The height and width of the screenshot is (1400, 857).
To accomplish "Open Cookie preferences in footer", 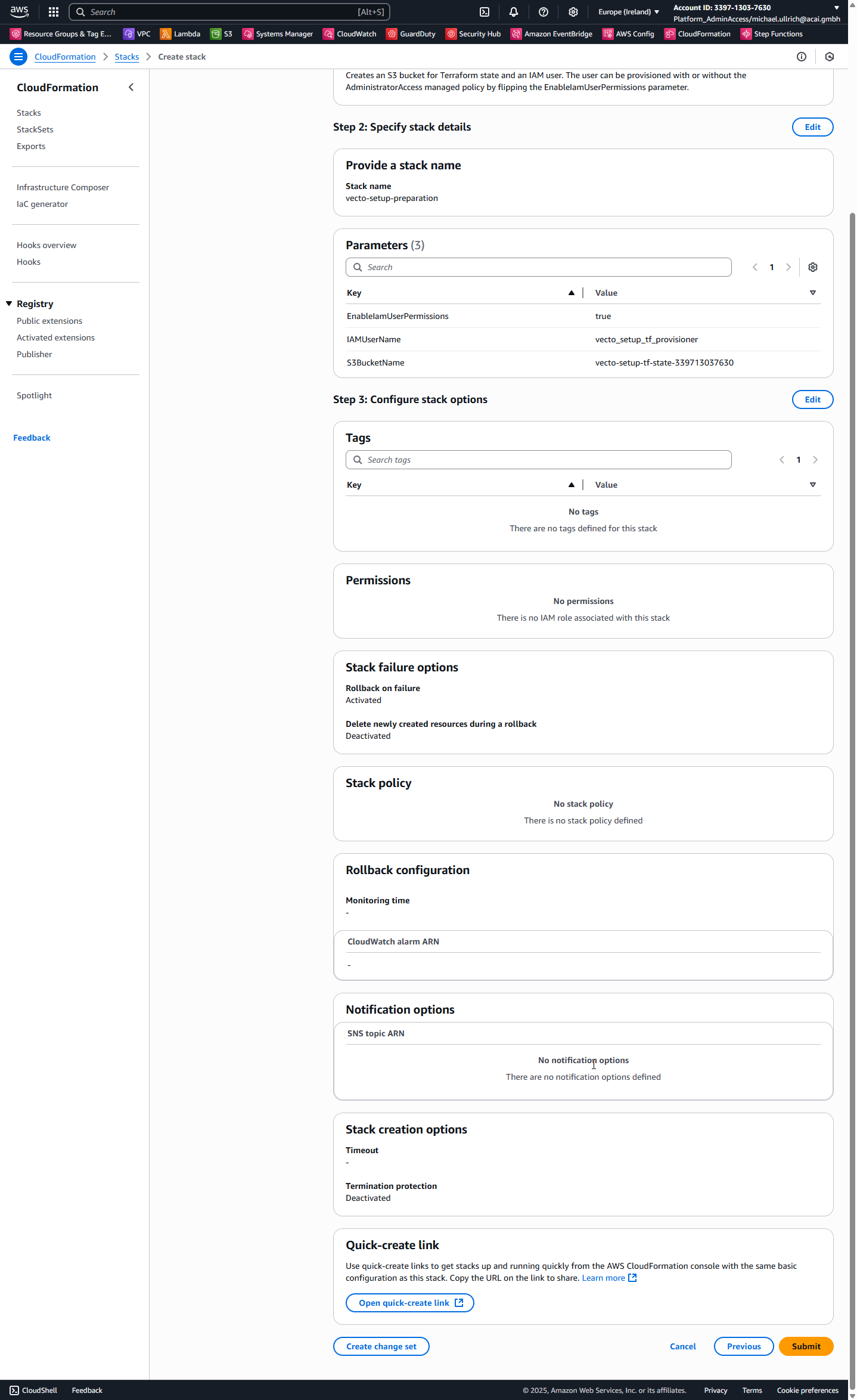I will tap(808, 1390).
